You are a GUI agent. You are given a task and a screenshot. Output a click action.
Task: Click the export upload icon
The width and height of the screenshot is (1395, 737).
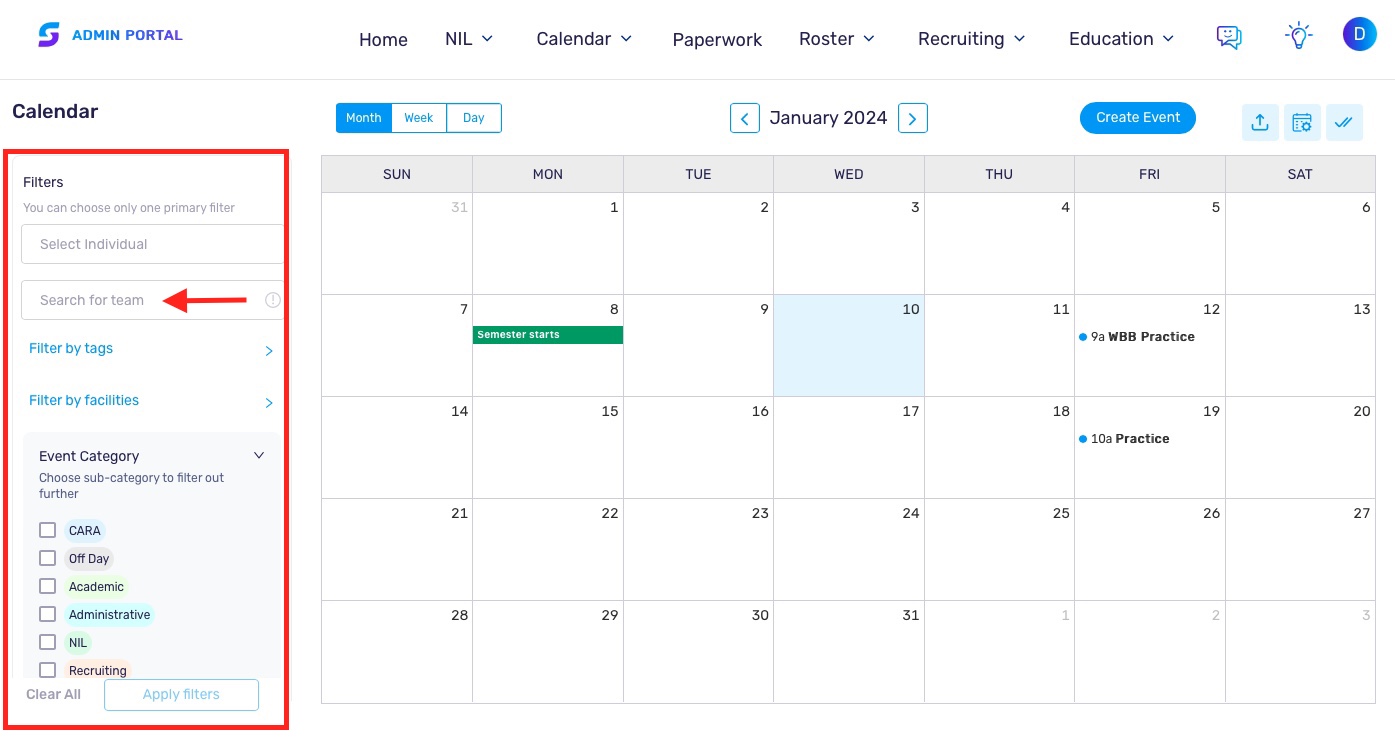coord(1260,122)
